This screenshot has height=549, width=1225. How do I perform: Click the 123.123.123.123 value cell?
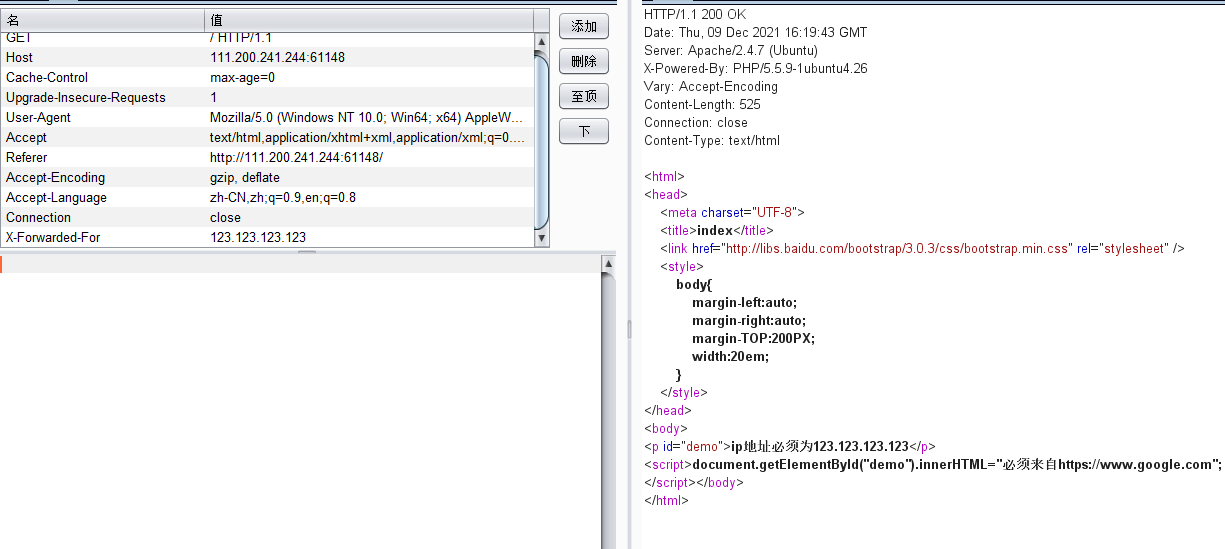click(x=369, y=237)
